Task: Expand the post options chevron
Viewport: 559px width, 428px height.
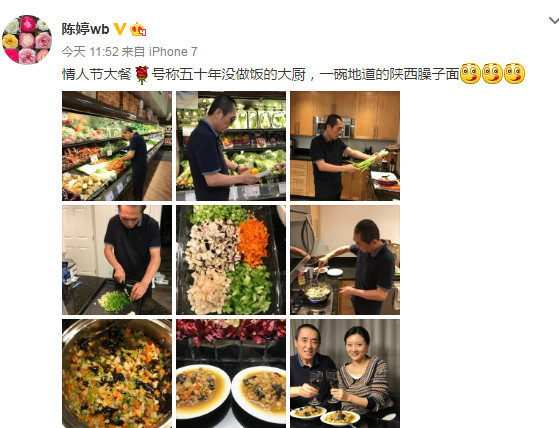Action: pyautogui.click(x=553, y=21)
